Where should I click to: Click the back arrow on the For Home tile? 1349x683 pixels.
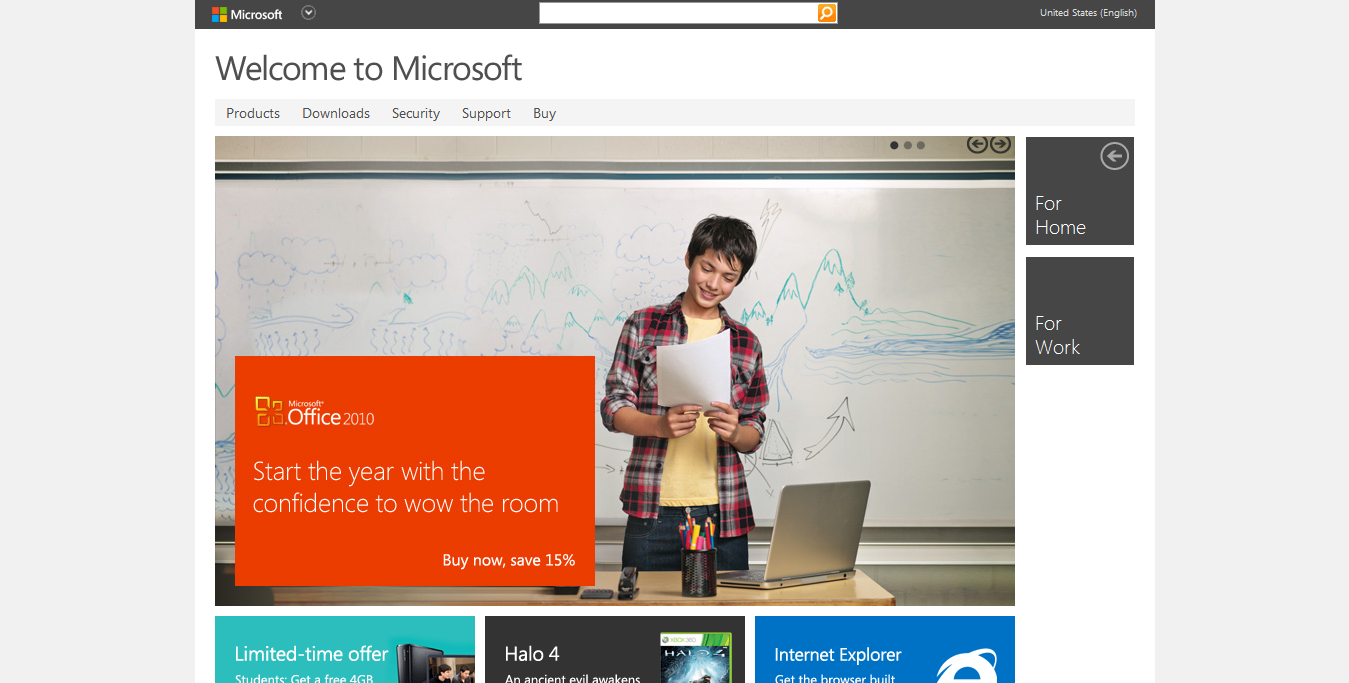(1113, 156)
